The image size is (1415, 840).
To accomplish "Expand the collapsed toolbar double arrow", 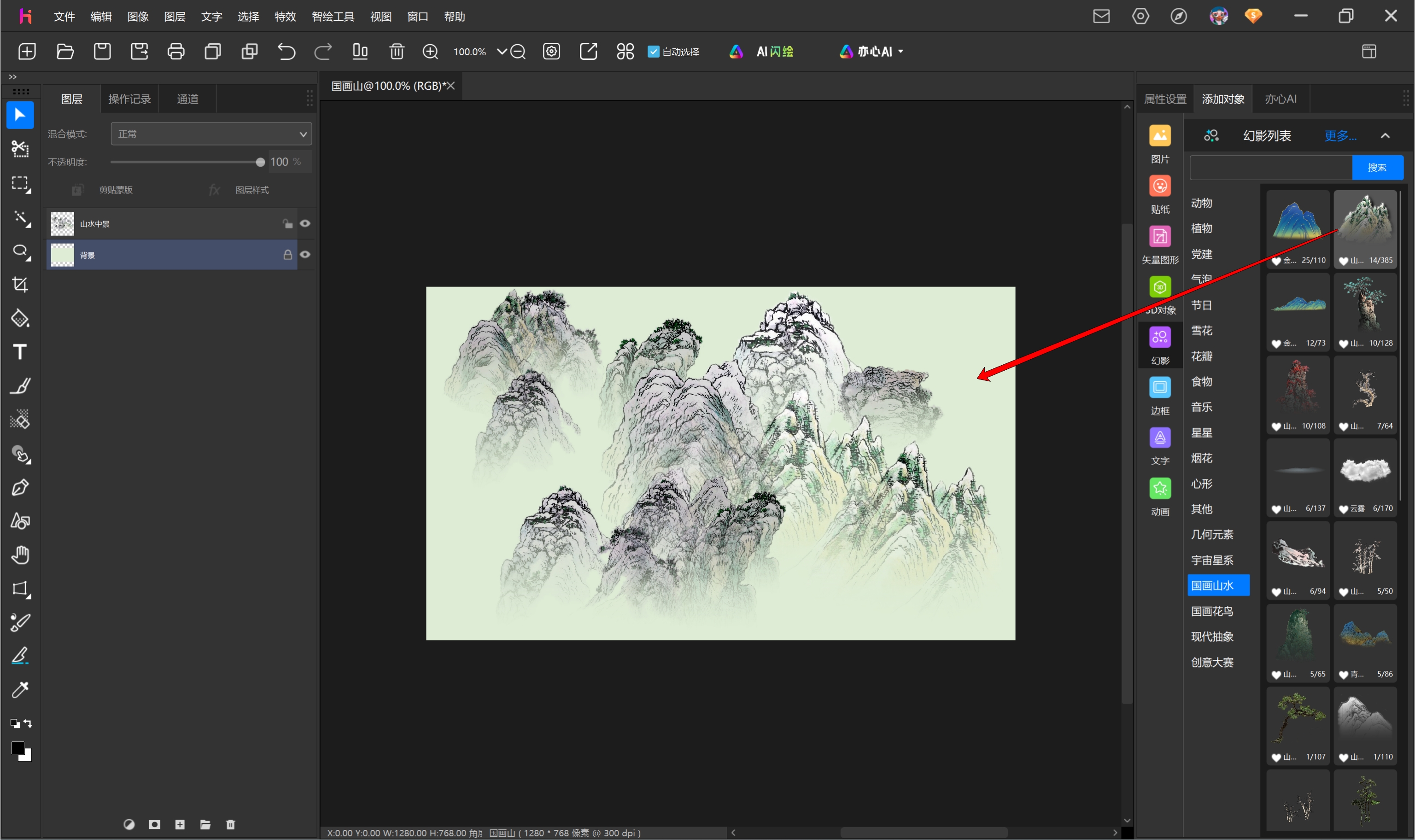I will 12,77.
